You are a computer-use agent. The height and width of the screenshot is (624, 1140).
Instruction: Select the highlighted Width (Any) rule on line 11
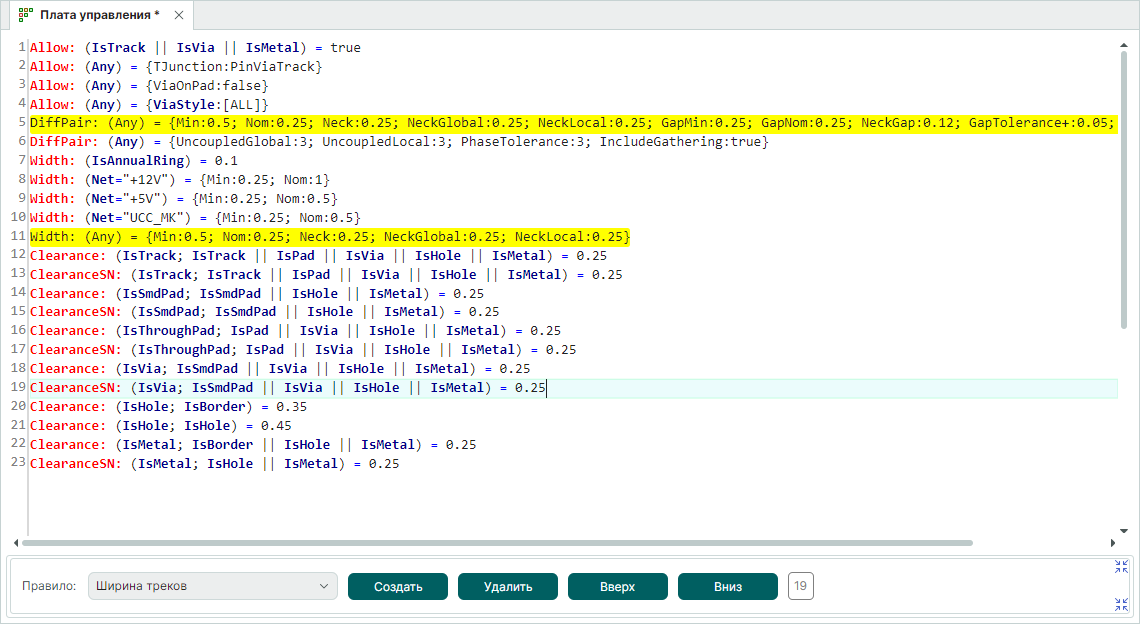(330, 237)
